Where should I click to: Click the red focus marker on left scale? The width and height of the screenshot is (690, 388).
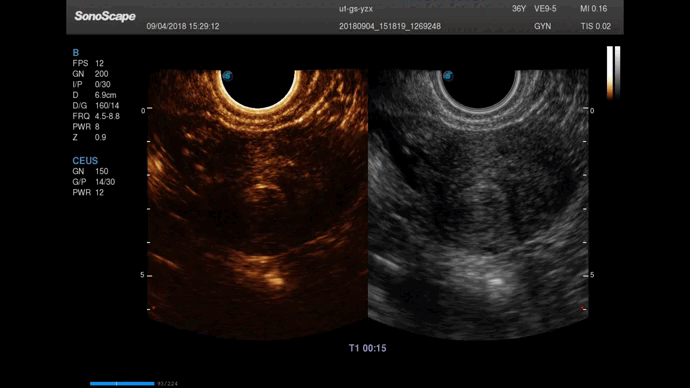(154, 308)
